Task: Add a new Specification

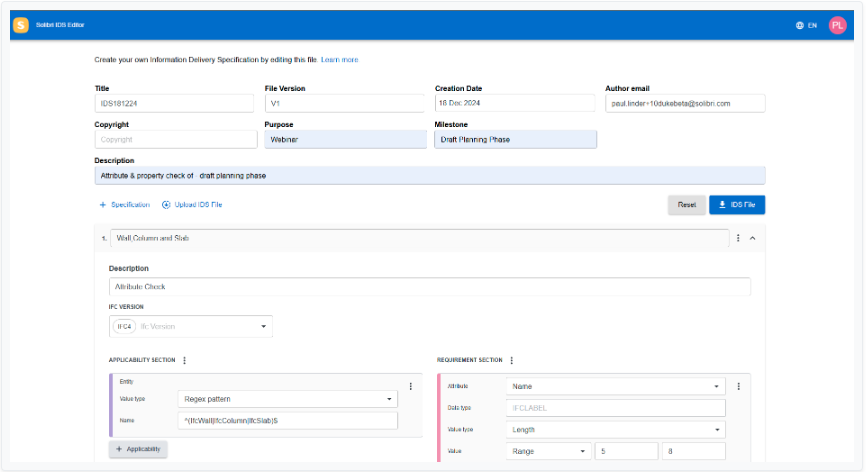Action: [x=125, y=204]
